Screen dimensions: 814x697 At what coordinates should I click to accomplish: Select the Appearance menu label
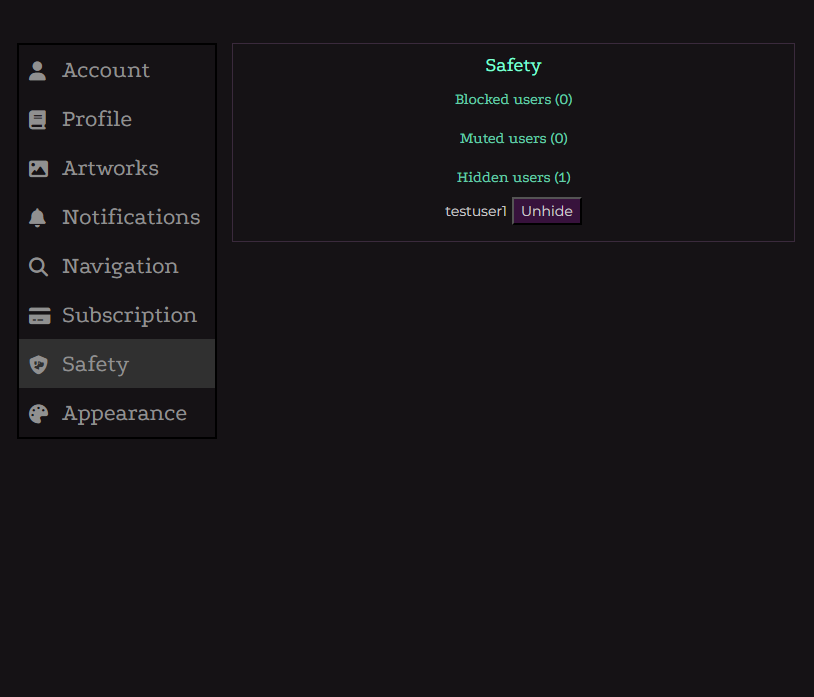(x=124, y=413)
